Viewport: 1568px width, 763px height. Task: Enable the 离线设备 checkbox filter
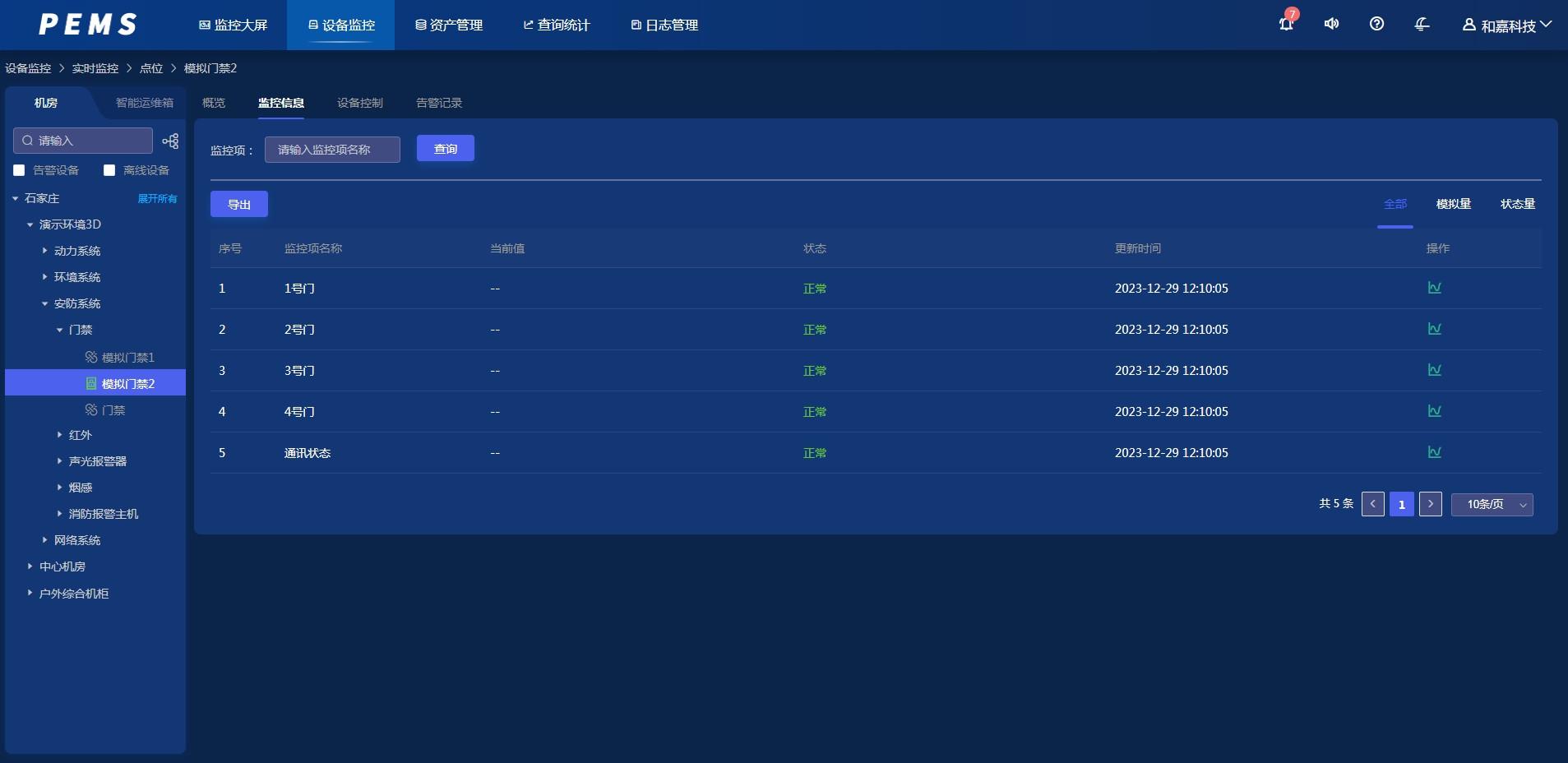(x=109, y=170)
